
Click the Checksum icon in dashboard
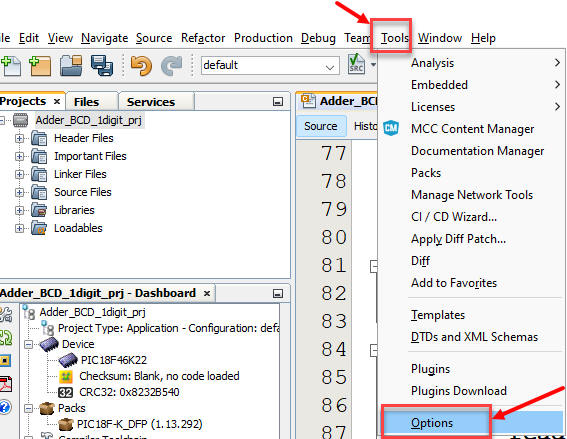(65, 376)
